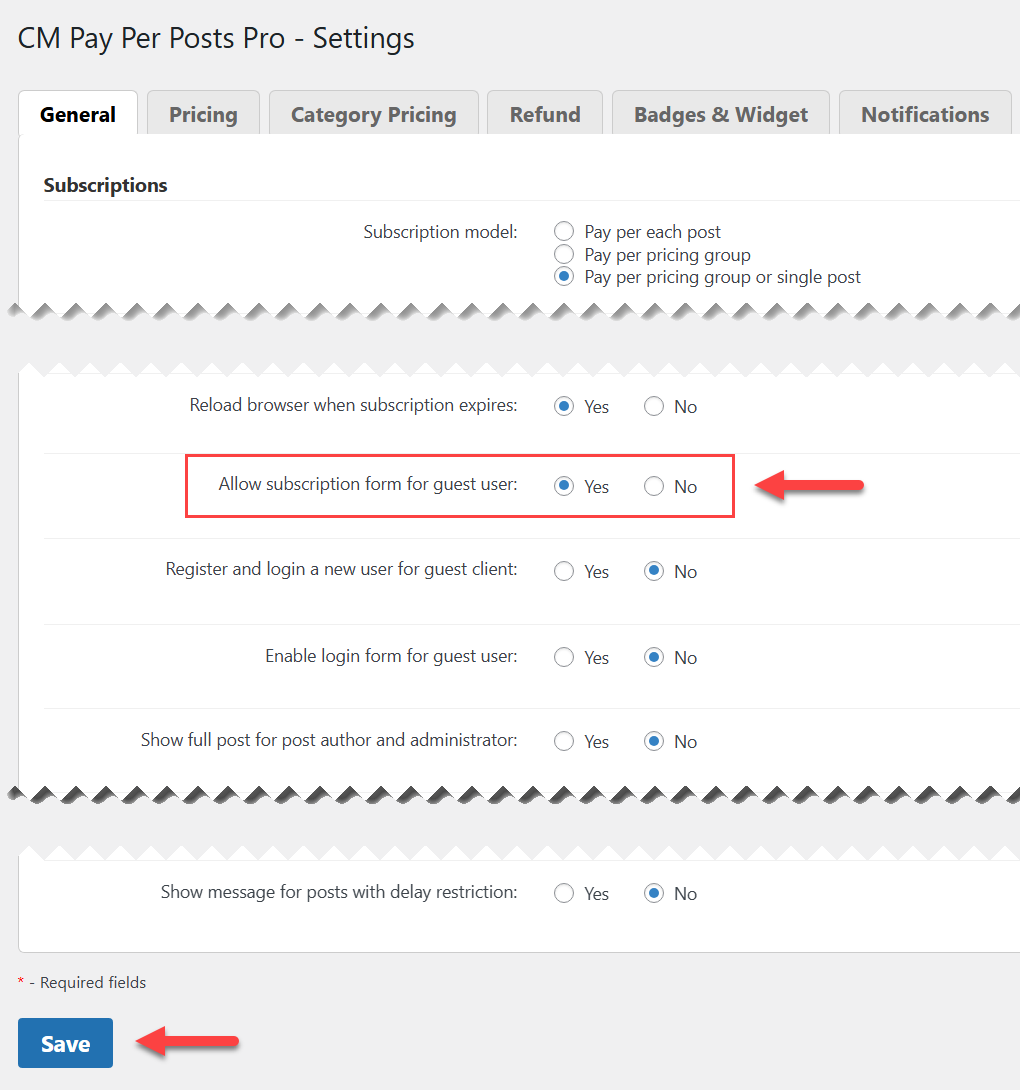Image resolution: width=1020 pixels, height=1090 pixels.
Task: Choose Yes for Show message for delay restriction
Action: pos(564,893)
